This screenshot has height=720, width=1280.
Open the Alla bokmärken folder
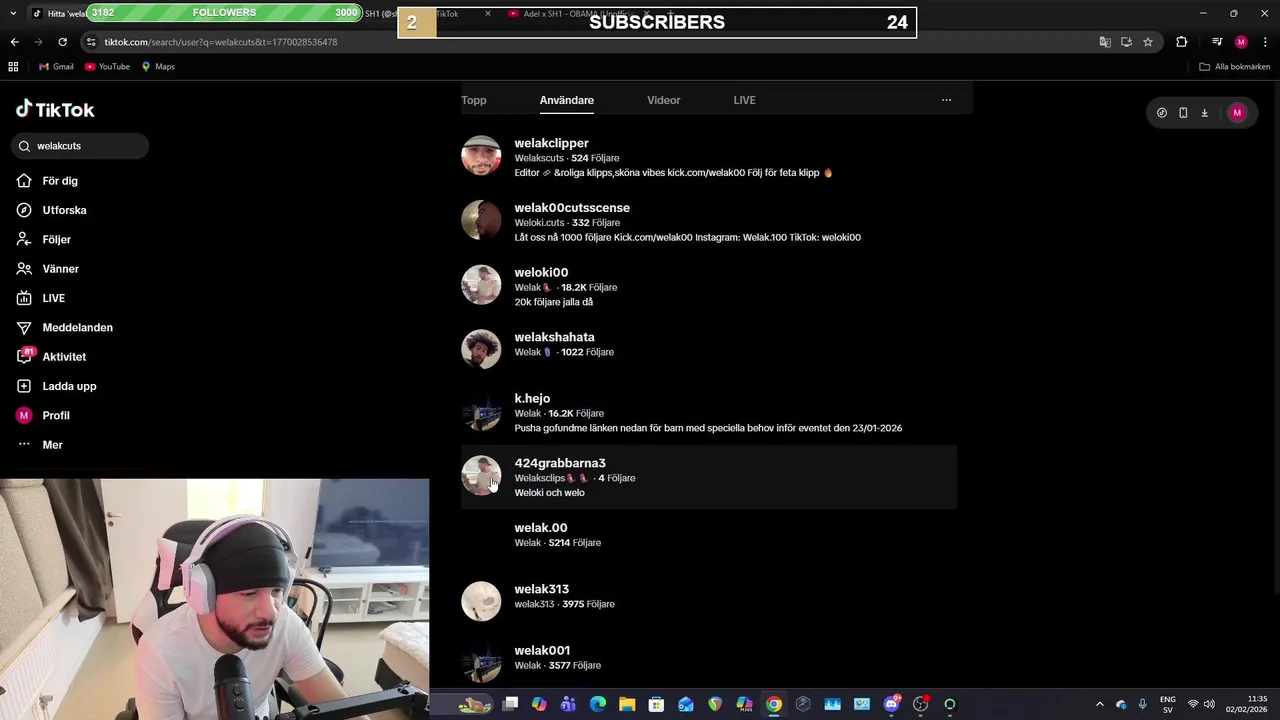(x=1235, y=67)
